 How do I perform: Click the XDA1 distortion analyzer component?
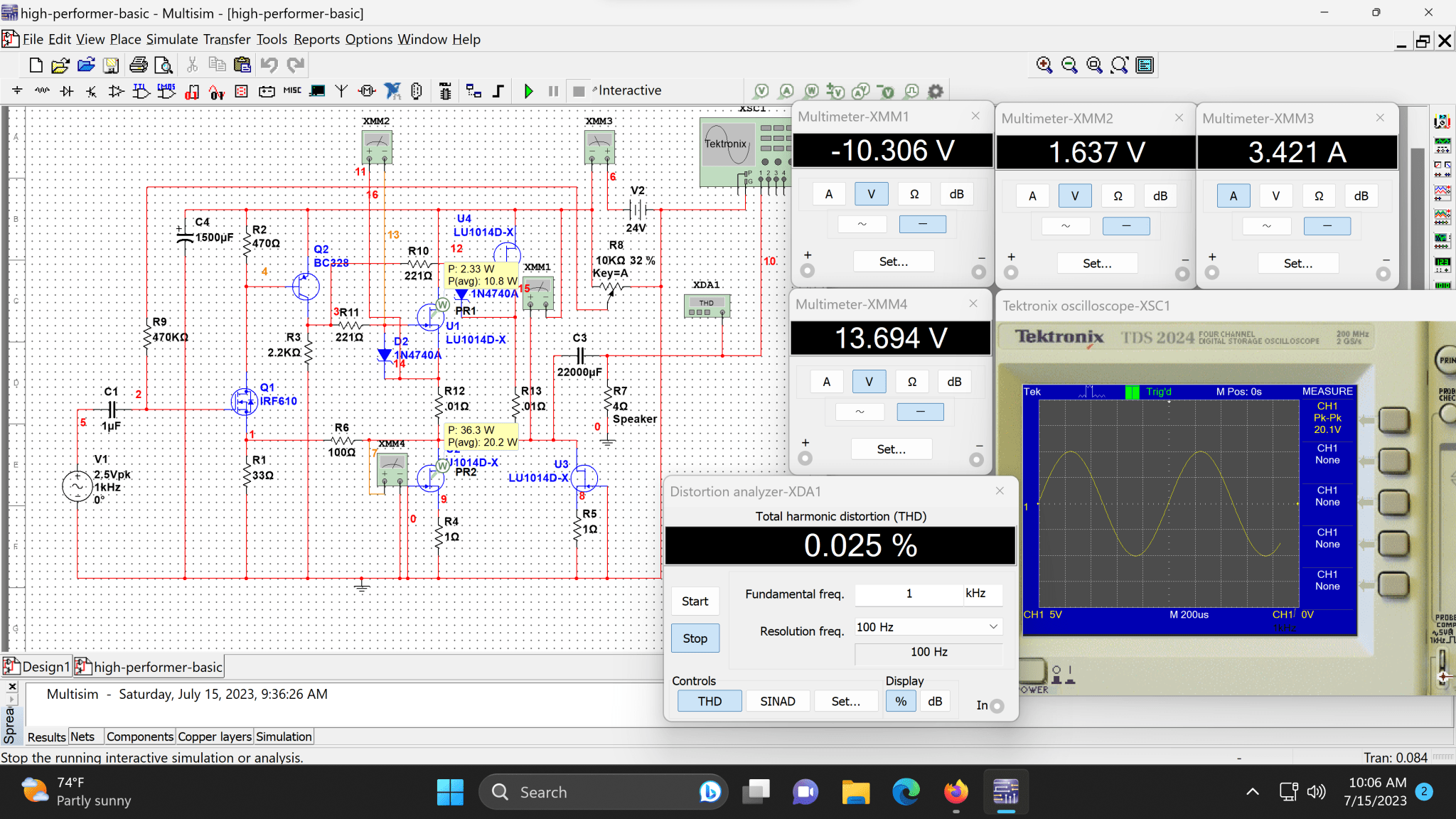tap(707, 306)
